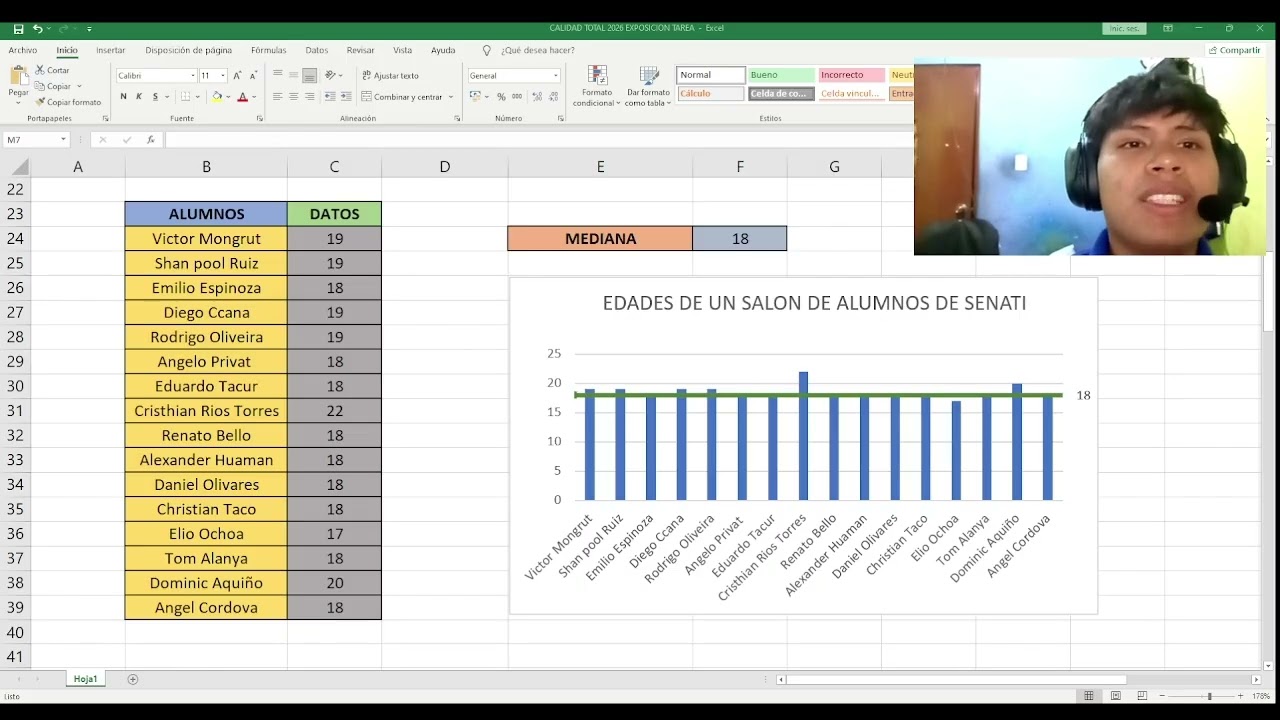This screenshot has width=1280, height=720.
Task: Switch to the Fórmulas tab
Action: click(268, 50)
